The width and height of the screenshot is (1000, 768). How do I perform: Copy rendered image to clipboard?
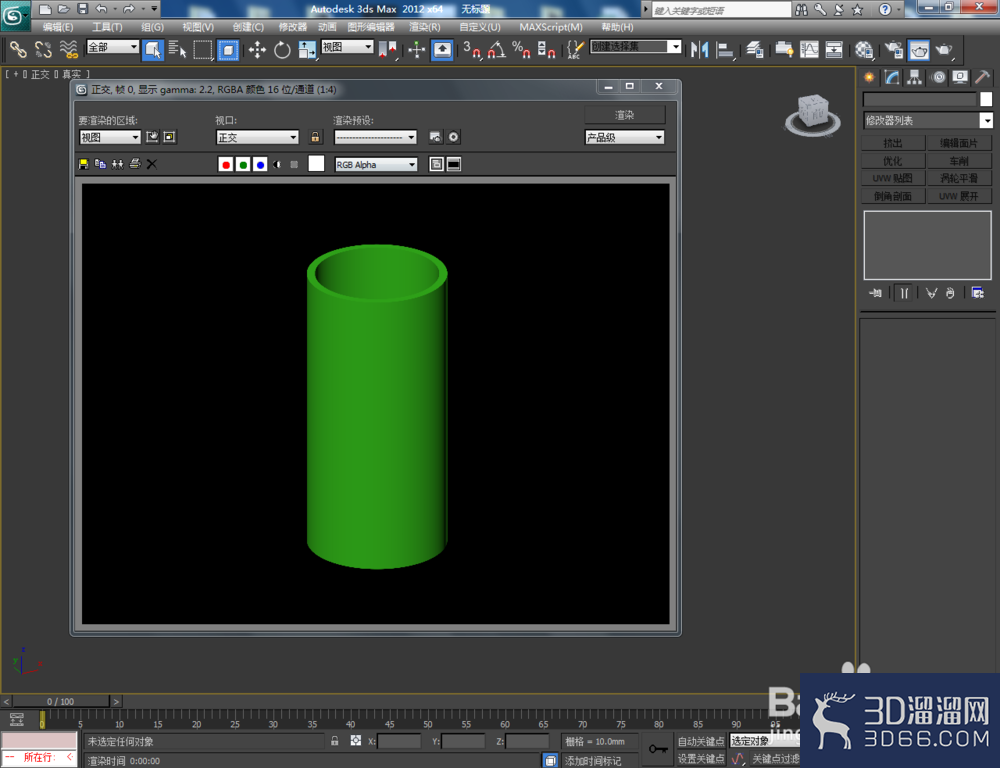100,164
